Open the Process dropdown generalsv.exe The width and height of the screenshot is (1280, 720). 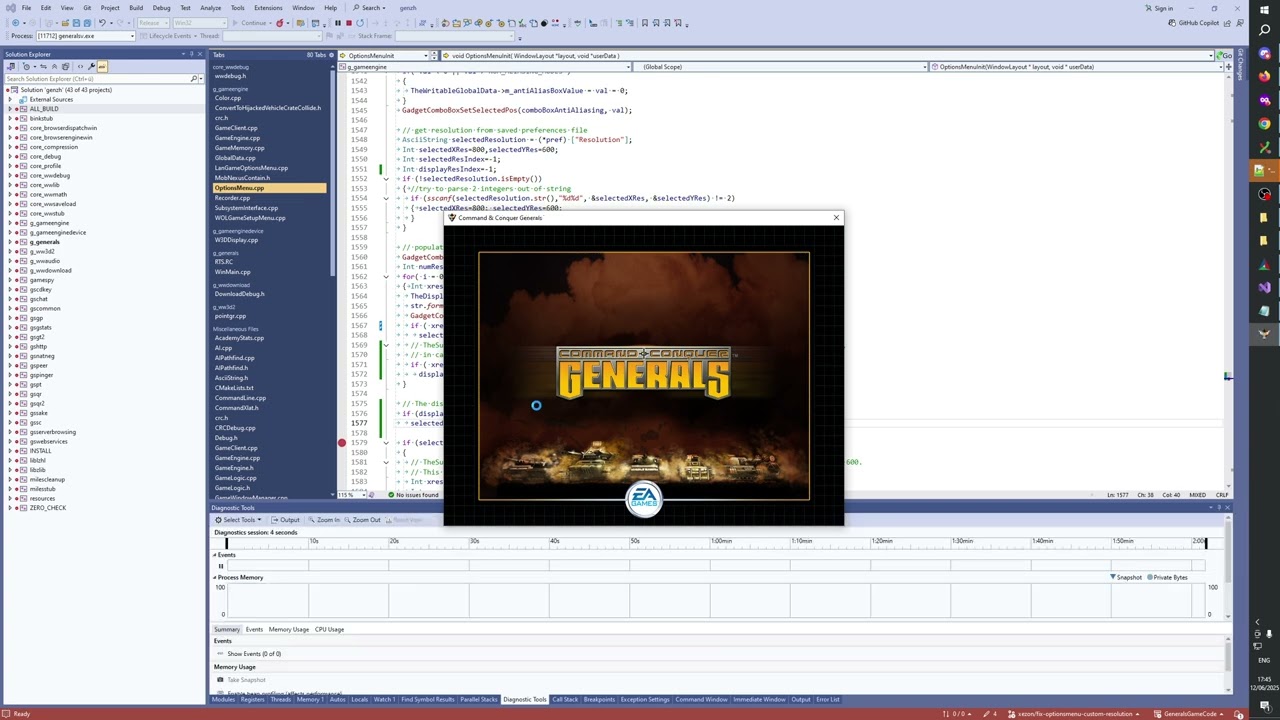(84, 36)
